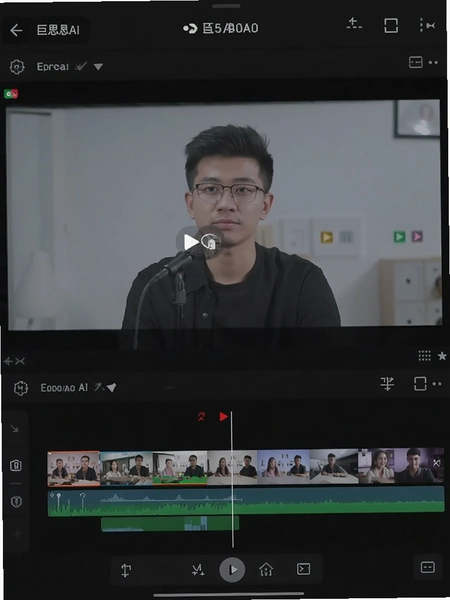Select the third clip with green table

pos(179,468)
